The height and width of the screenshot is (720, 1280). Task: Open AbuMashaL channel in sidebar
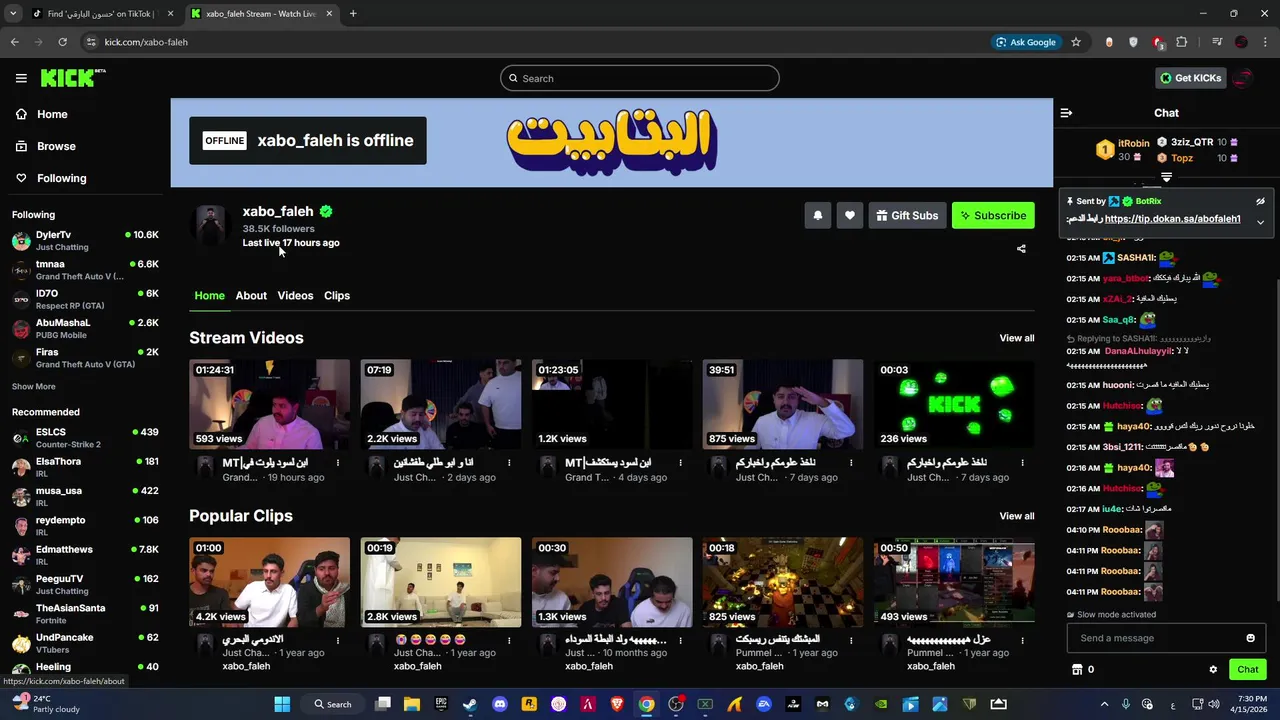click(x=85, y=328)
